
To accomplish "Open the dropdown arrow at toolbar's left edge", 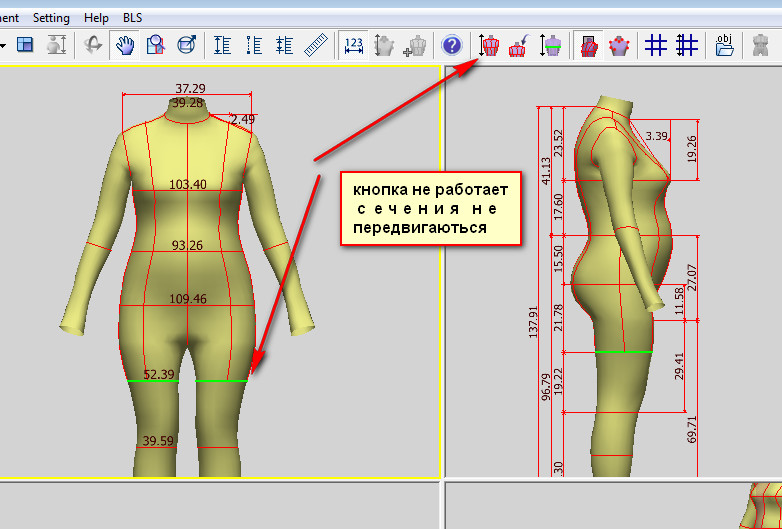I will point(4,45).
